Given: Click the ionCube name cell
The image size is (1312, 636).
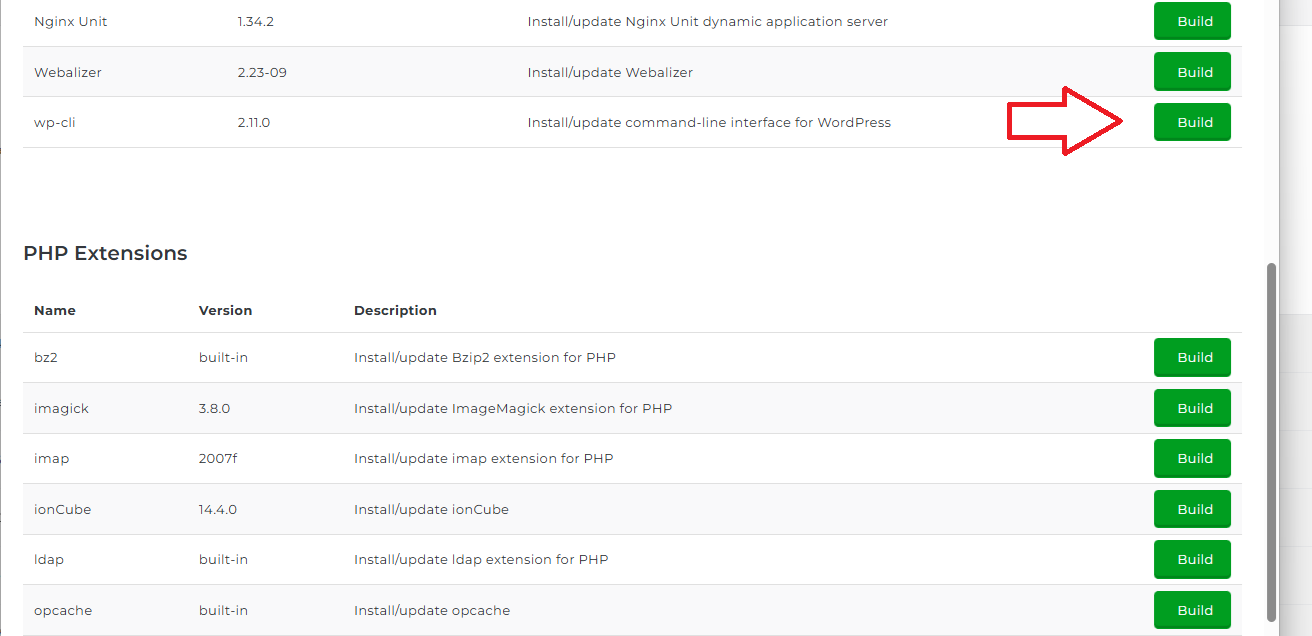Looking at the screenshot, I should [62, 509].
